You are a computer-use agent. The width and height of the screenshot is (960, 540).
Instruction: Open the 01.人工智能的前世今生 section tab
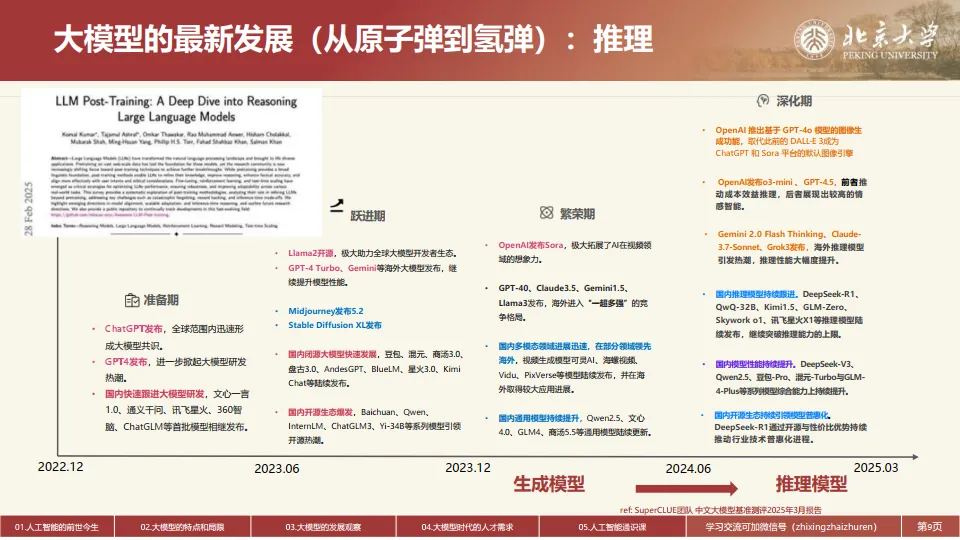click(x=57, y=527)
